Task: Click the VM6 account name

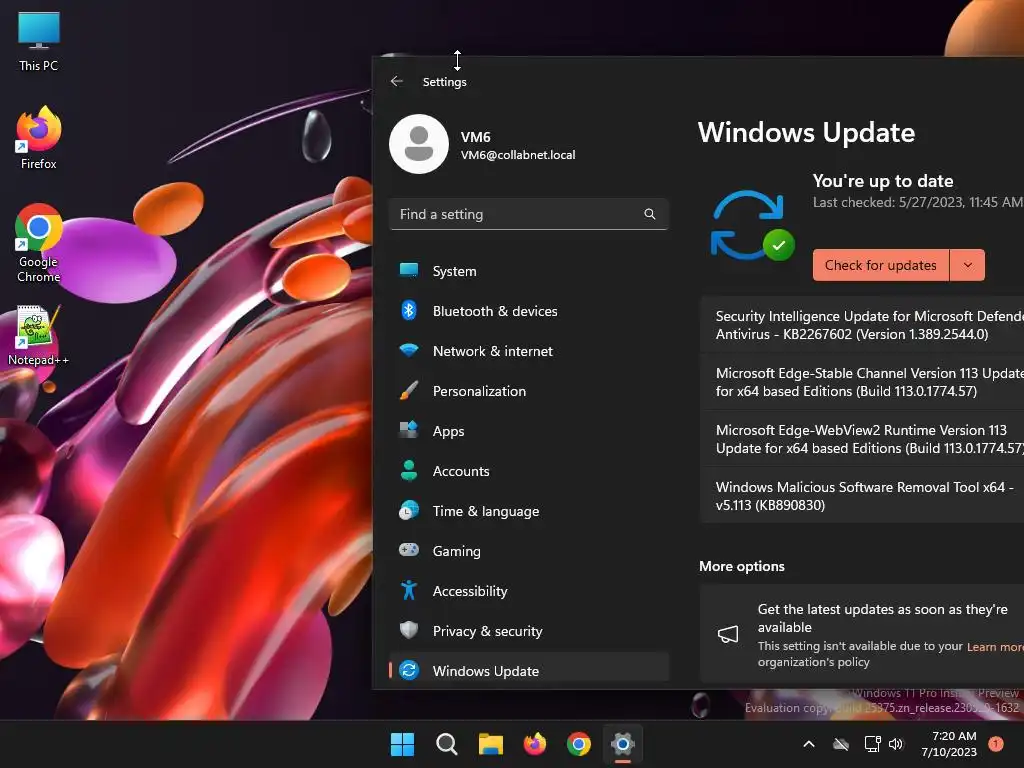Action: click(x=475, y=137)
